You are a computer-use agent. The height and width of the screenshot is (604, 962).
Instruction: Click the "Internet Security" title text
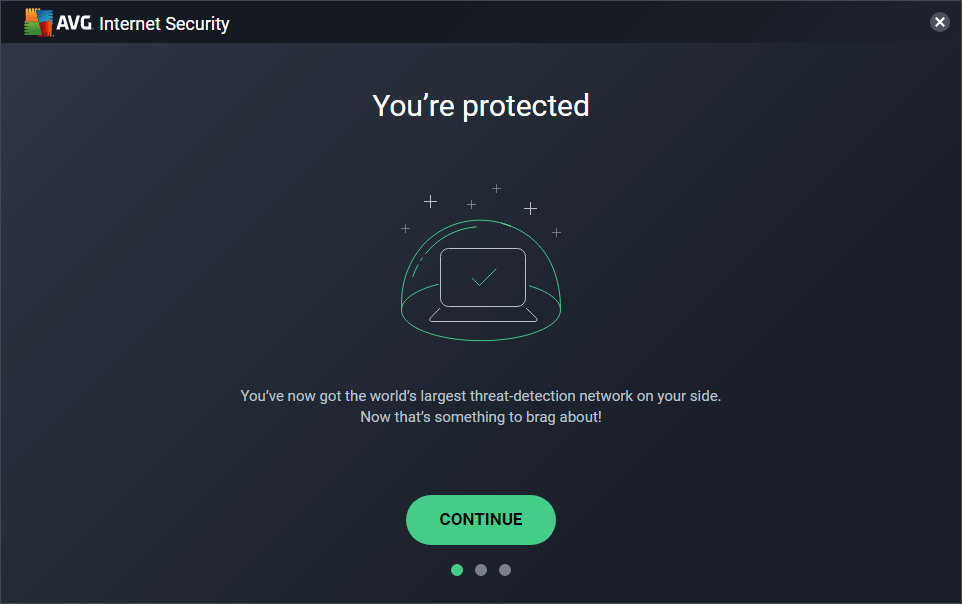[x=164, y=24]
